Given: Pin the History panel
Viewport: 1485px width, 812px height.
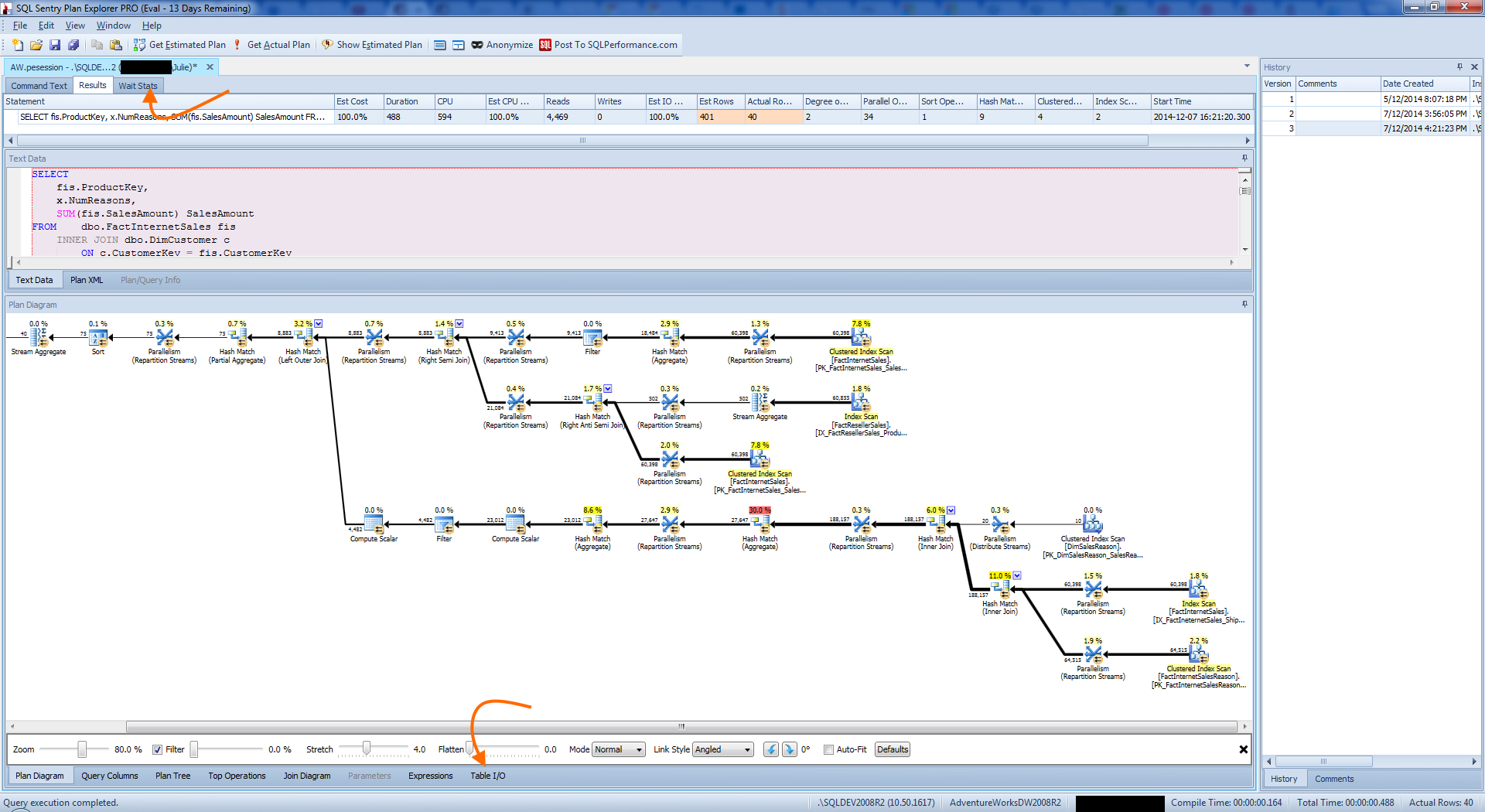Looking at the screenshot, I should pos(1459,67).
